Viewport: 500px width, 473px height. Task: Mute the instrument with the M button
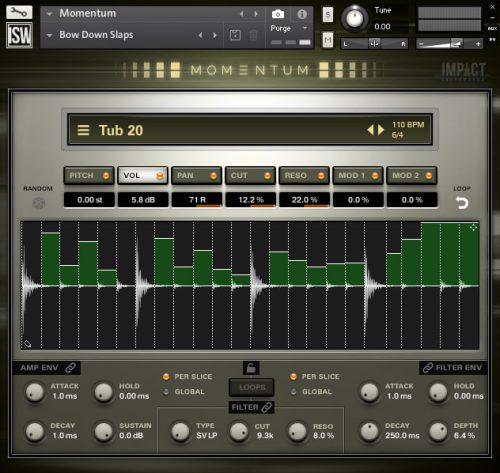pos(328,40)
